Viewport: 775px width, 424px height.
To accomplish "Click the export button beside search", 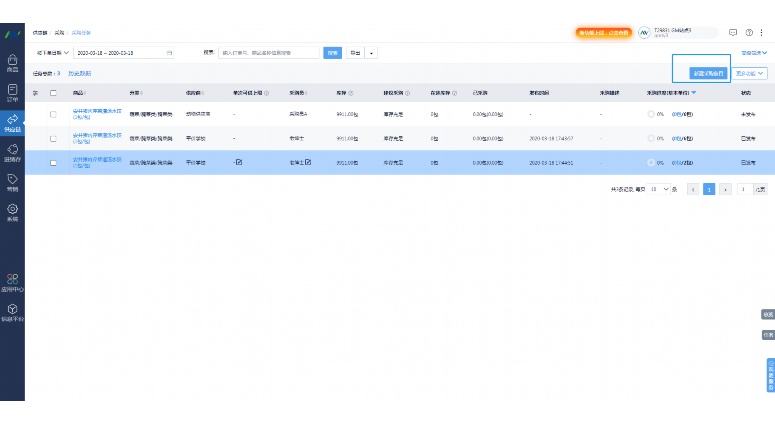I will 355,53.
